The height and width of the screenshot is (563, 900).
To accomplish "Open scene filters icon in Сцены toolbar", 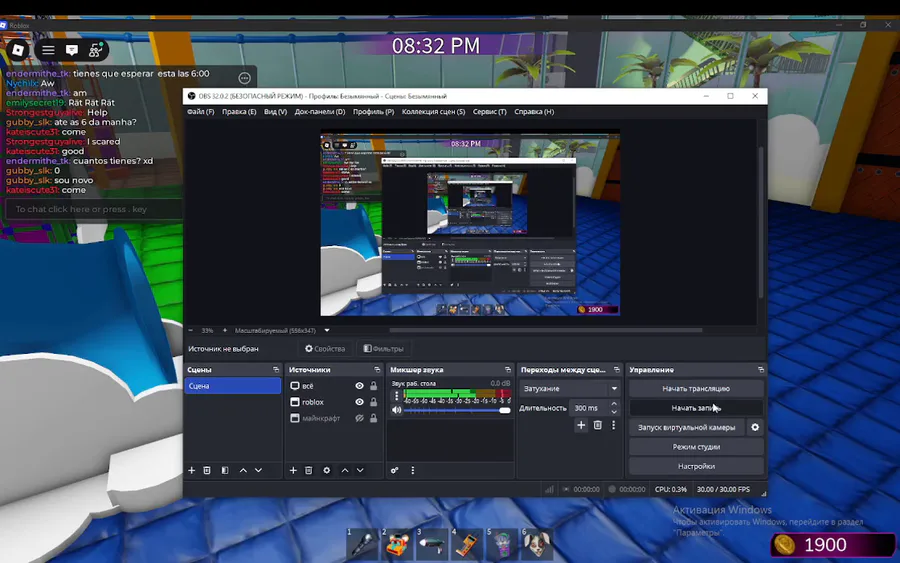I will (225, 470).
